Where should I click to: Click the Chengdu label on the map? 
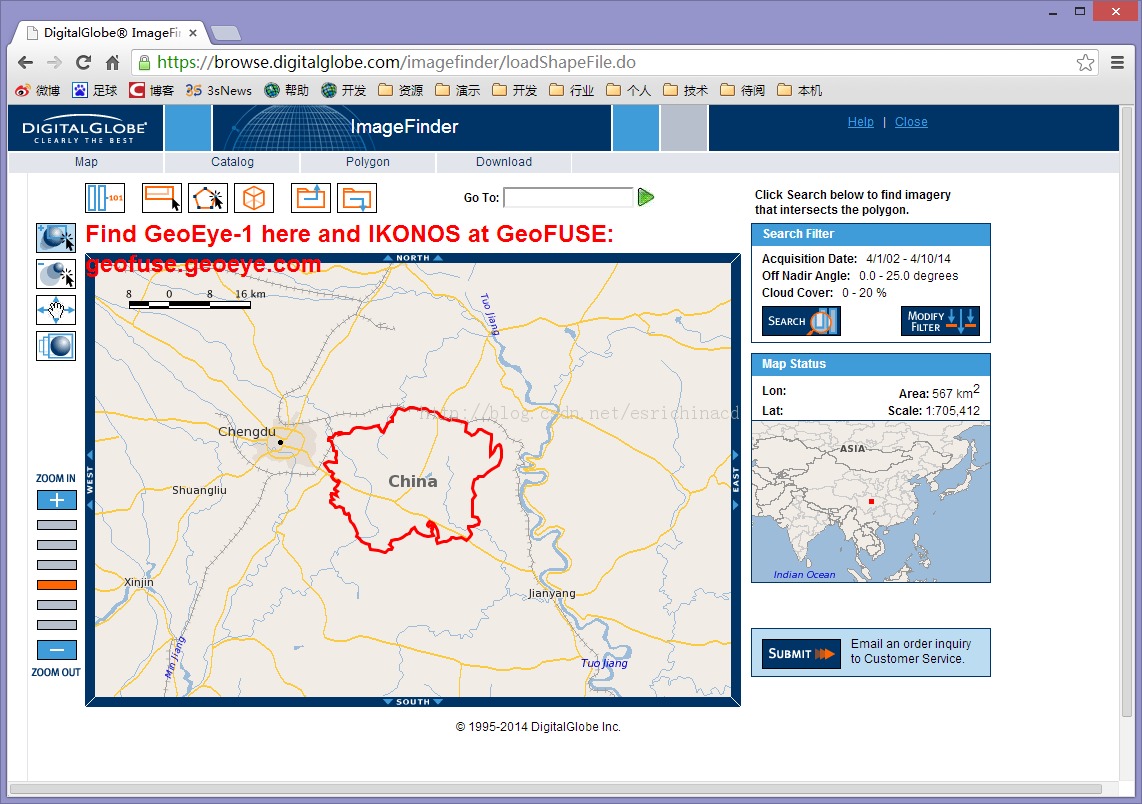(x=247, y=431)
